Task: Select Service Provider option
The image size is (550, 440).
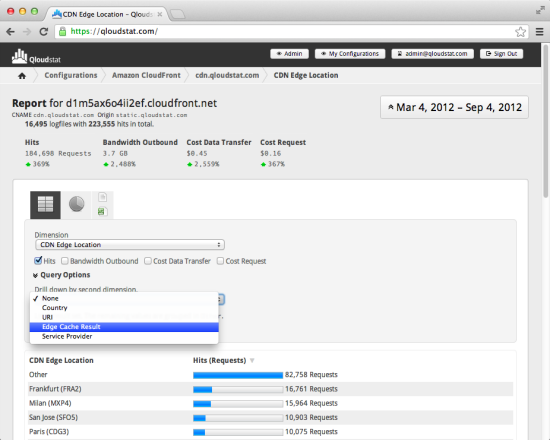Action: (x=124, y=336)
